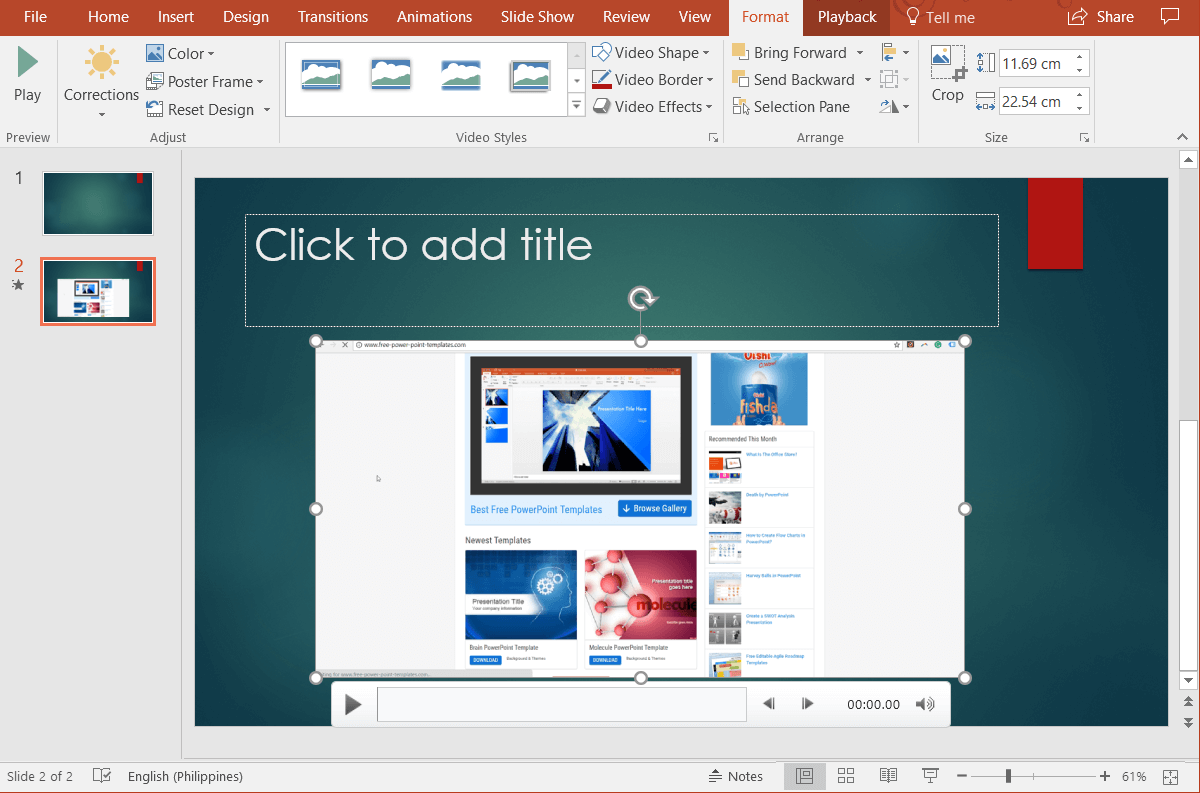
Task: Click the Share button
Action: [x=1100, y=17]
